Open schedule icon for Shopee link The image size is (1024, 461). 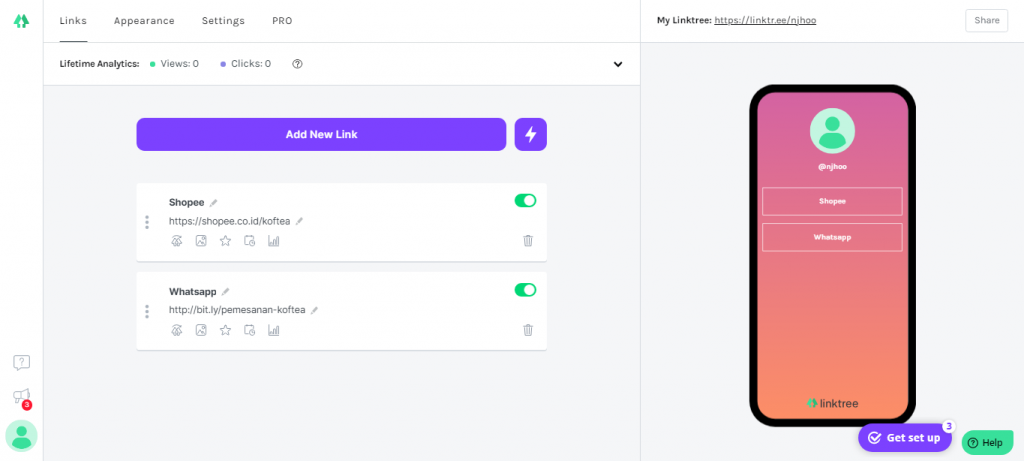pyautogui.click(x=249, y=241)
